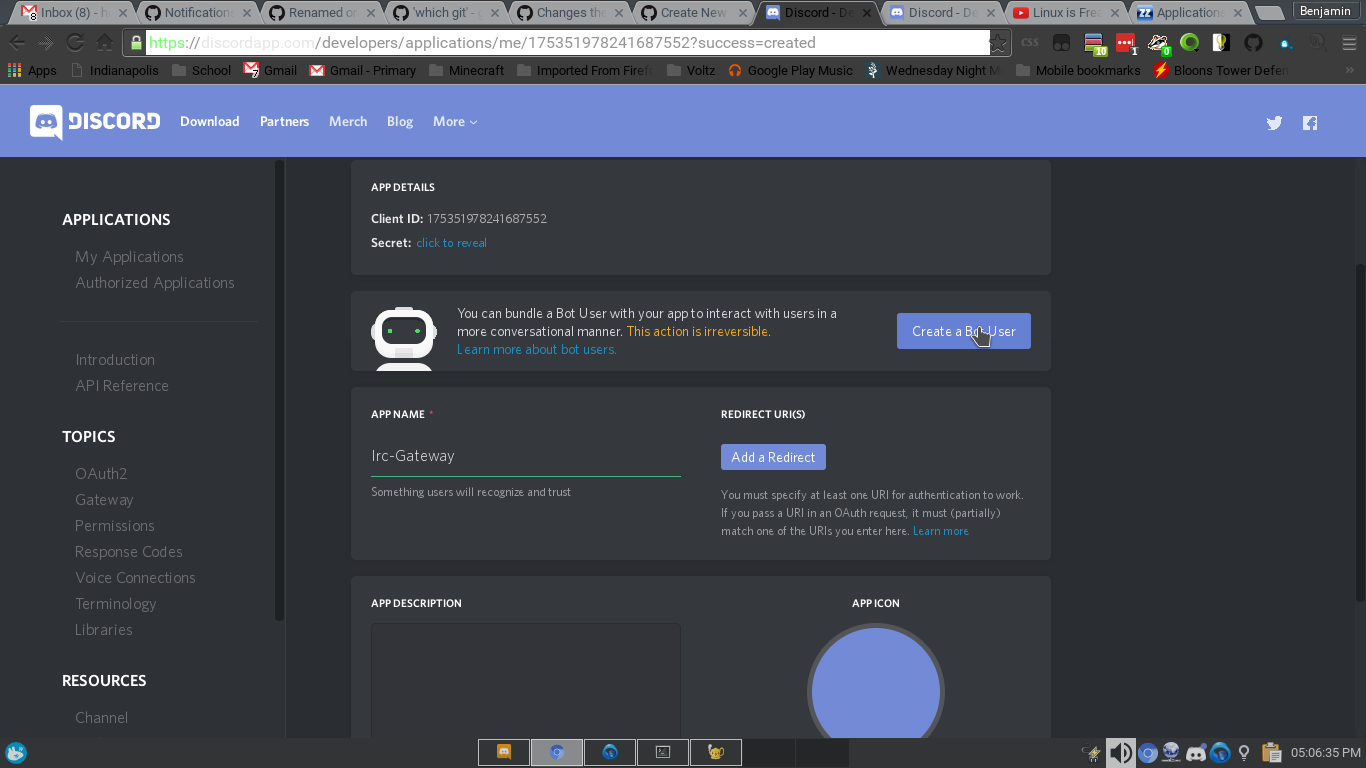Open Authorized Applications in sidebar
The width and height of the screenshot is (1366, 768).
pyautogui.click(x=155, y=283)
